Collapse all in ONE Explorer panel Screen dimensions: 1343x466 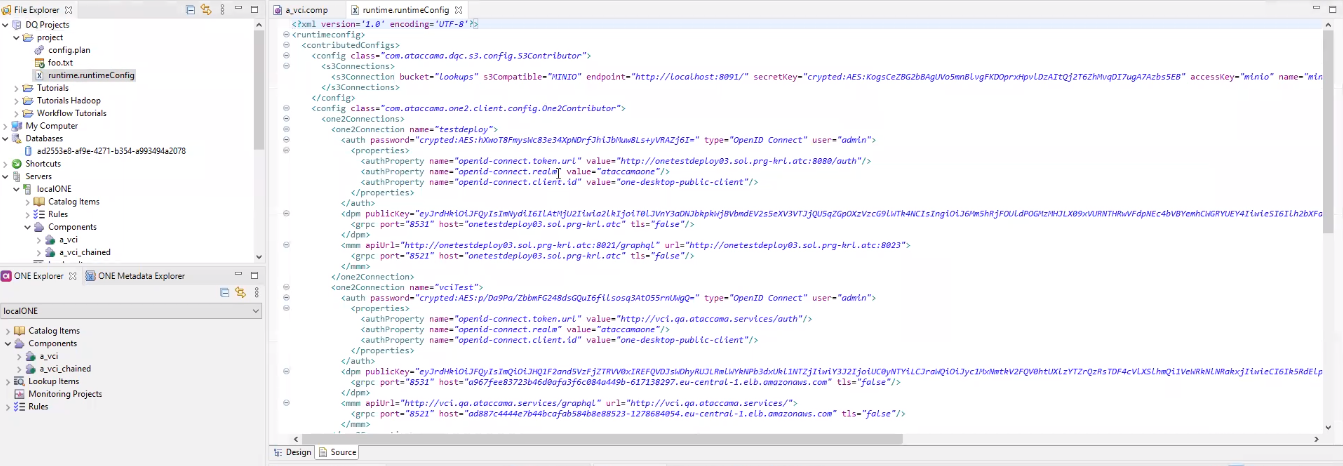[x=224, y=292]
